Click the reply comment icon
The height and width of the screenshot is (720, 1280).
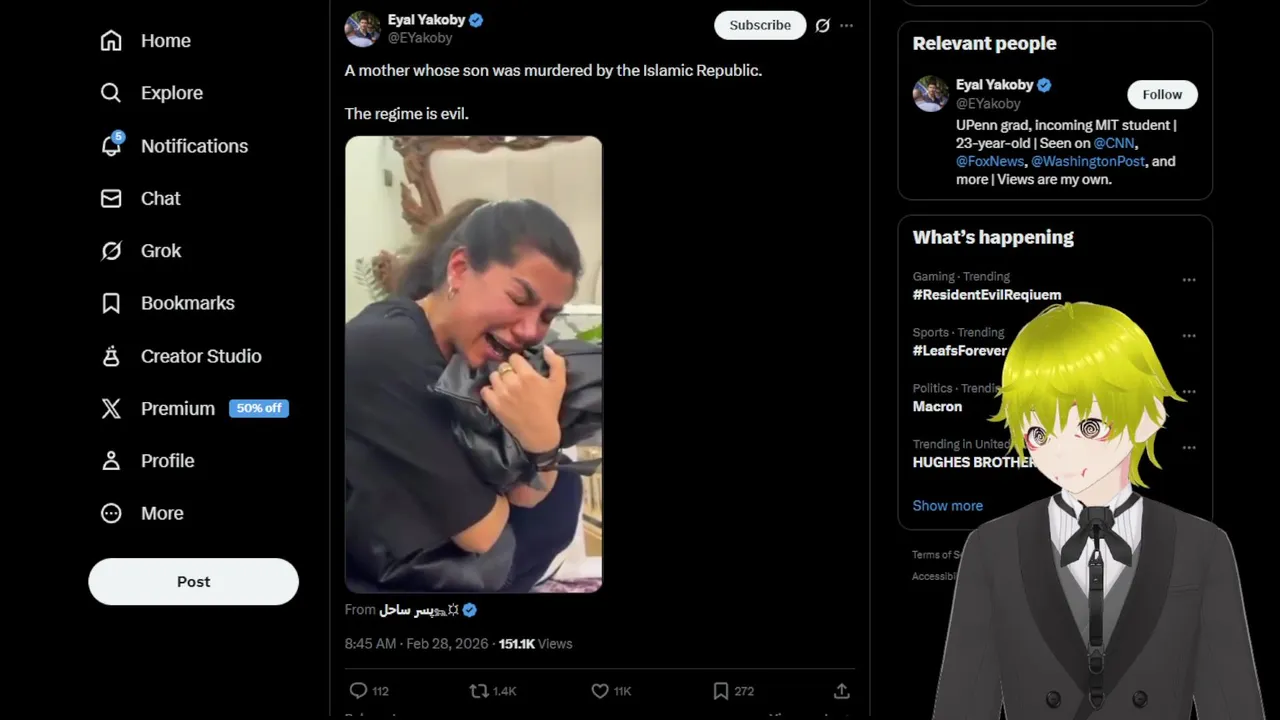(x=358, y=691)
